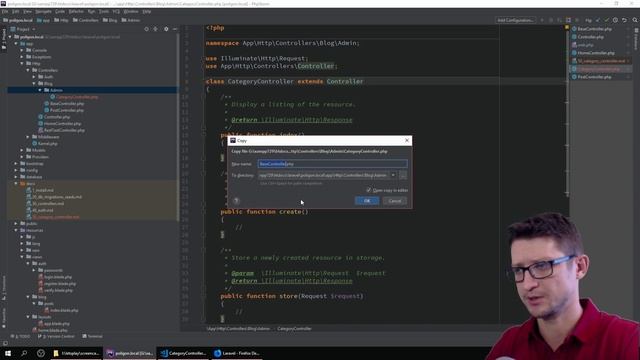Expand the Auth folder under Controllers
Screen dimensions: 640x360
[34, 77]
